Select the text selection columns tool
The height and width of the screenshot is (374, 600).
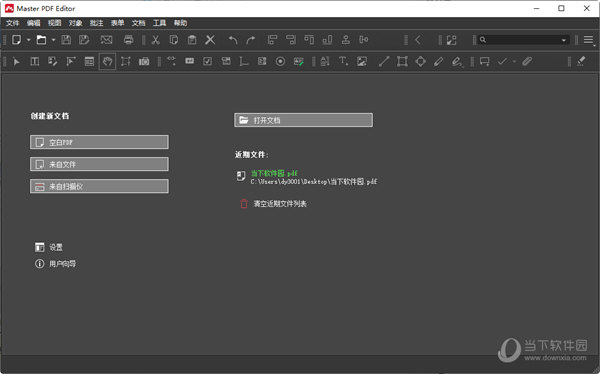[34, 62]
